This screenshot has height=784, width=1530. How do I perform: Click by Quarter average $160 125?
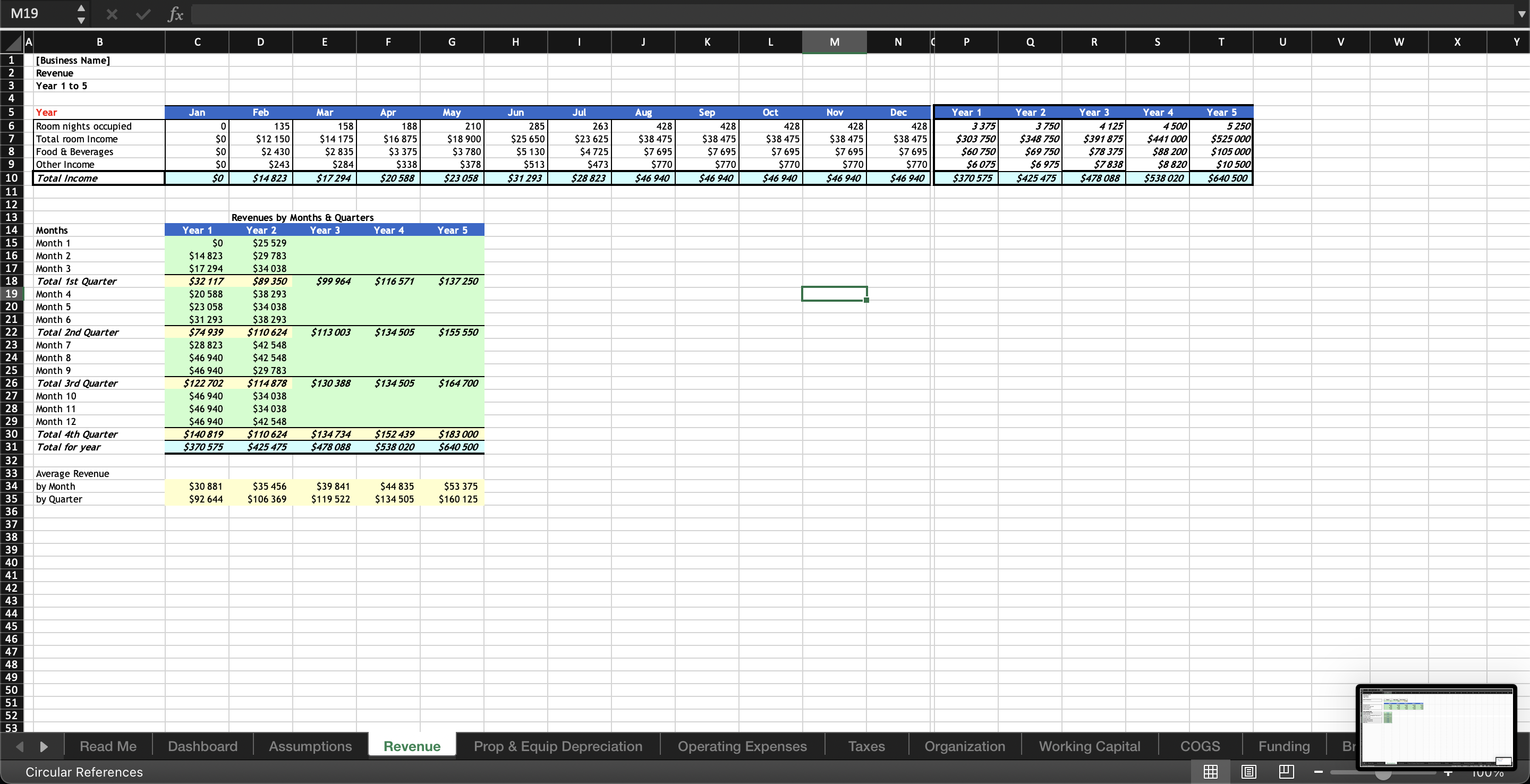point(452,499)
